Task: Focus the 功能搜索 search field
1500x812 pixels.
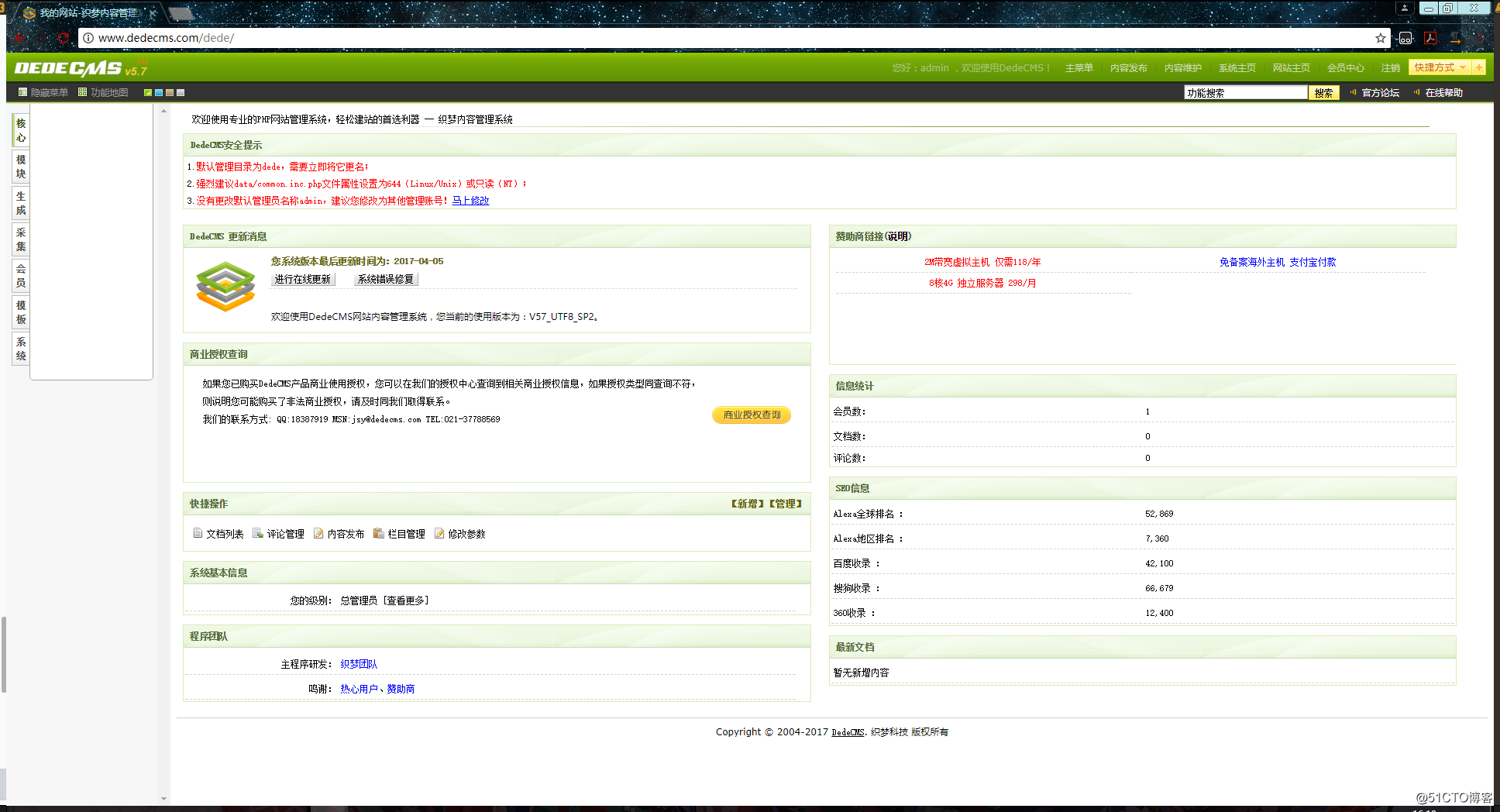Action: (1246, 93)
